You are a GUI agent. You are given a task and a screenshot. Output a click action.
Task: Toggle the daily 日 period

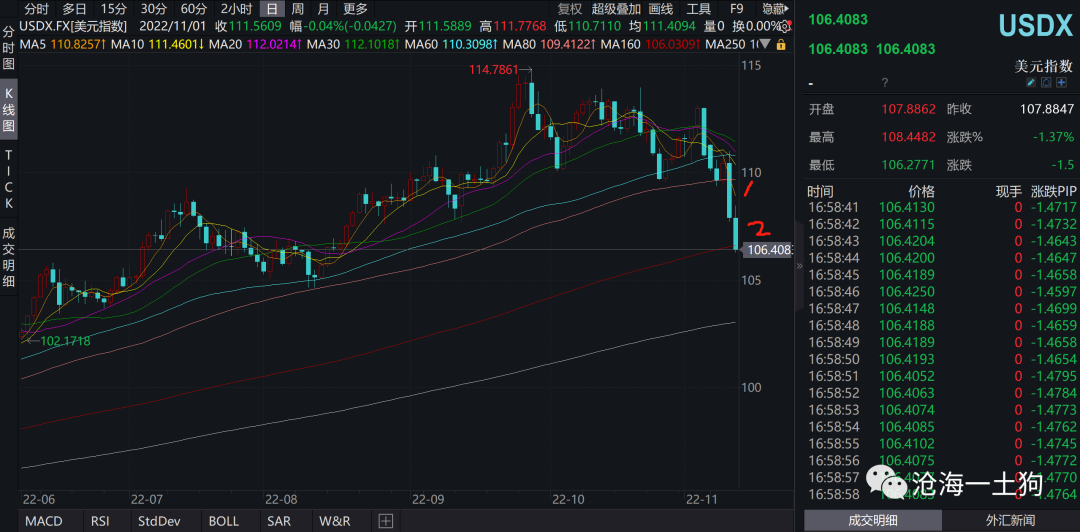click(271, 9)
